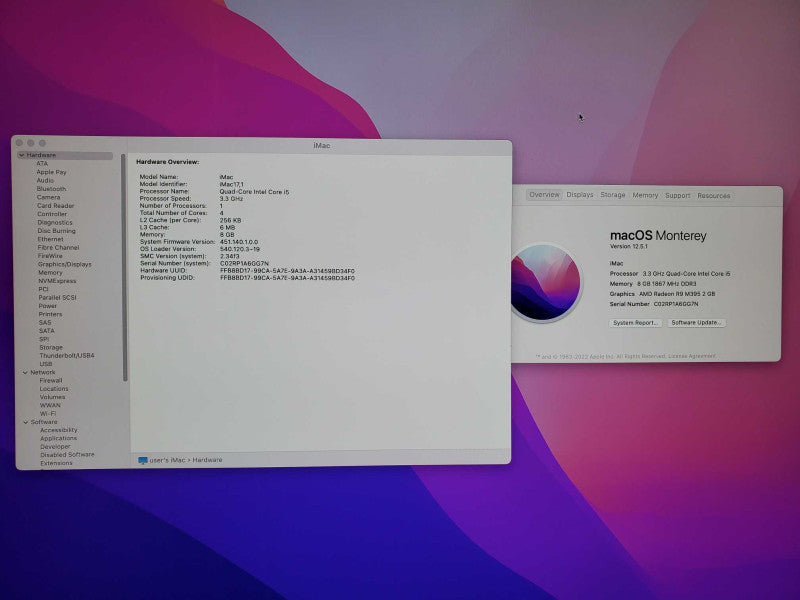Image resolution: width=800 pixels, height=600 pixels.
Task: Select ATA in the hardware list
Action: tap(42, 164)
